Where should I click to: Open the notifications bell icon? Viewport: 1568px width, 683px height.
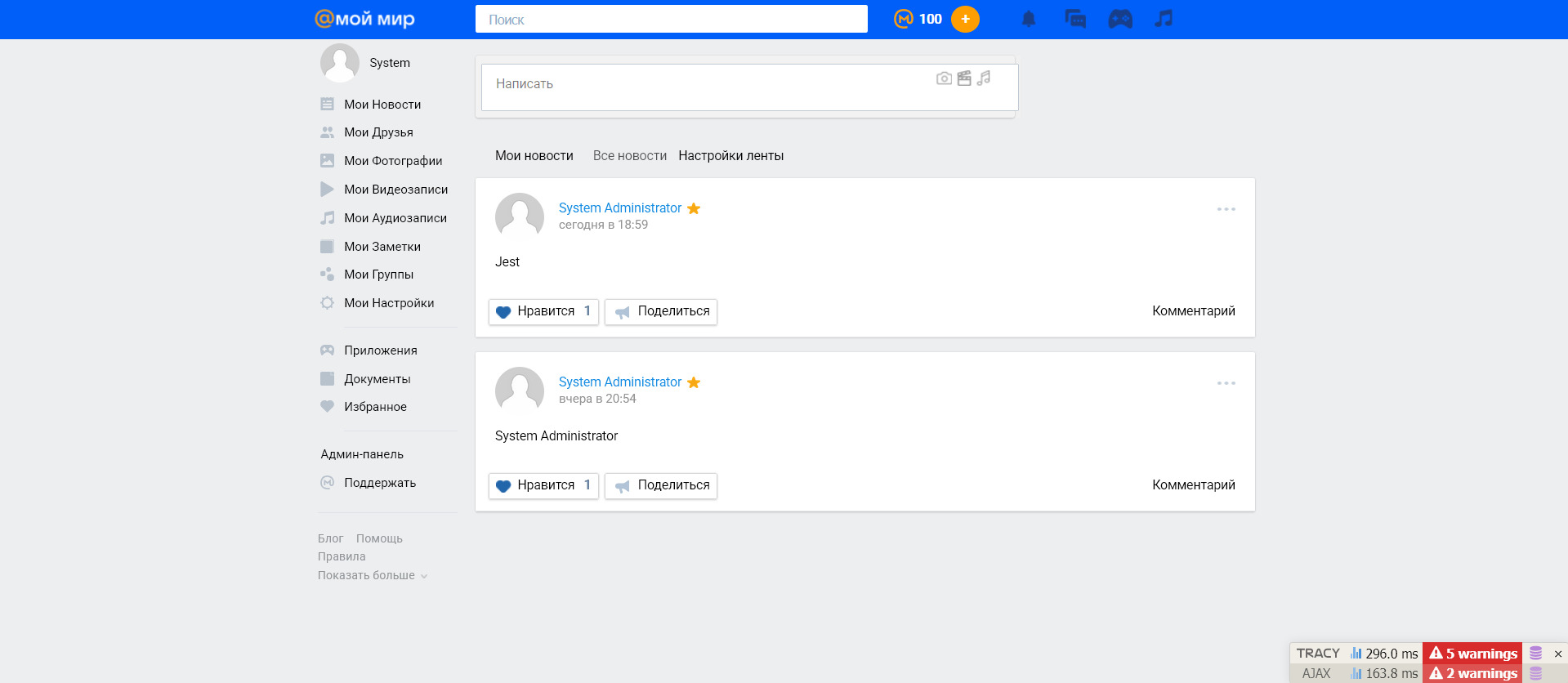pyautogui.click(x=1029, y=19)
